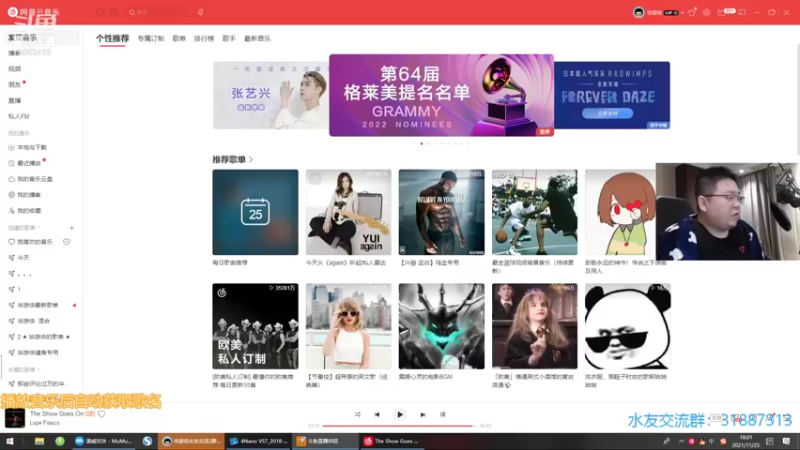Open the dark monster film BGM playlist
This screenshot has height=450, width=800.
coord(442,327)
